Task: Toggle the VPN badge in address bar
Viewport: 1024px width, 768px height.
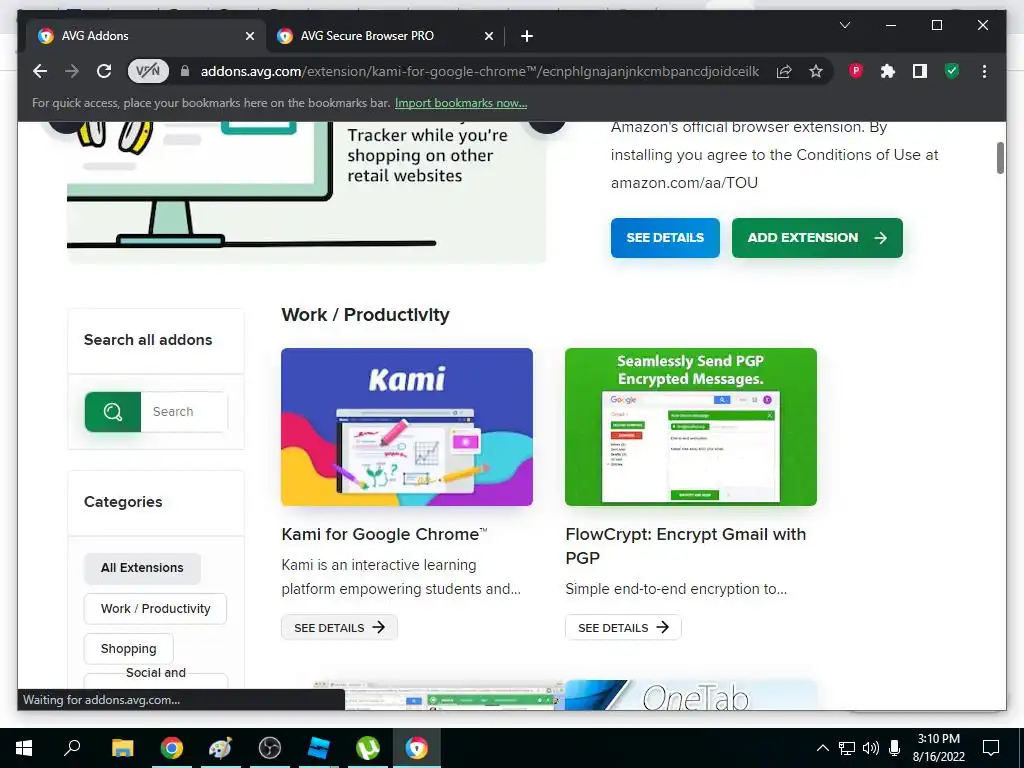Action: click(148, 71)
